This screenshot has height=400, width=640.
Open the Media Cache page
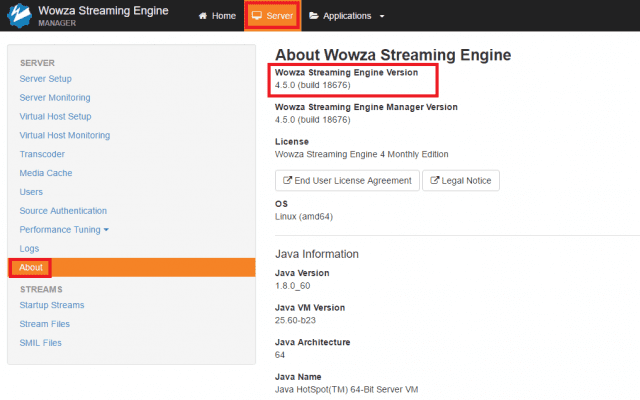click(46, 173)
